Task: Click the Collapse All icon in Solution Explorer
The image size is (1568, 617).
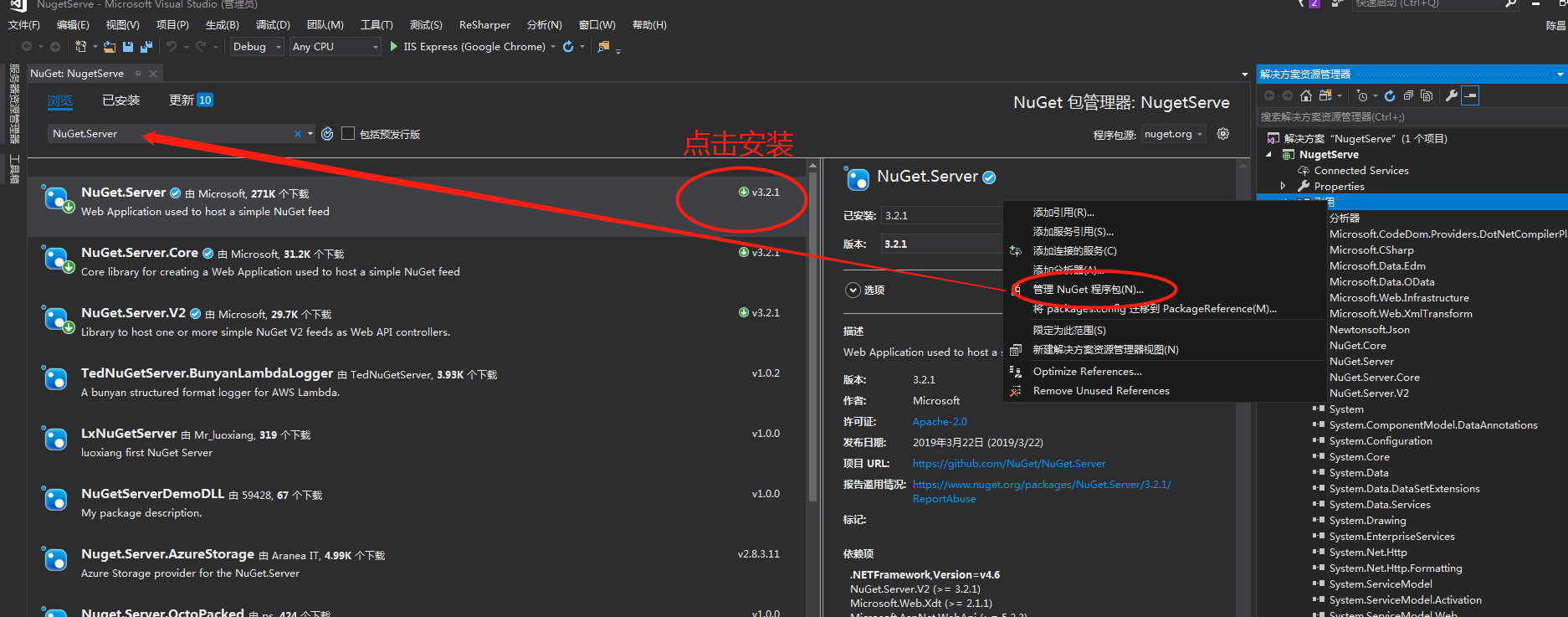Action: pos(1408,95)
